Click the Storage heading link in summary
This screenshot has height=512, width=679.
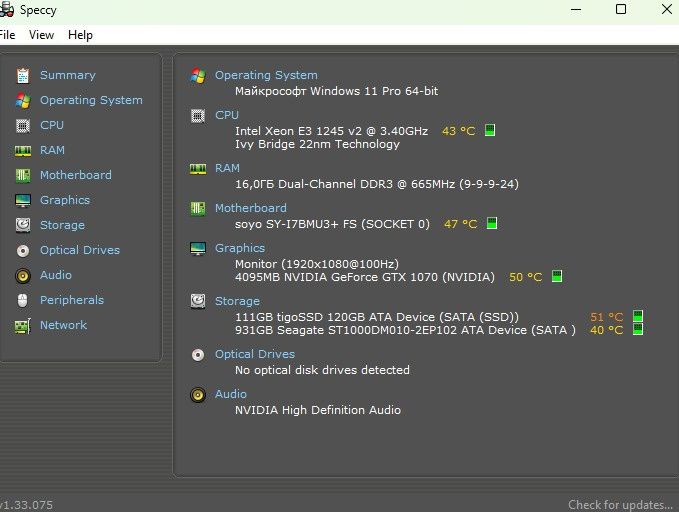[237, 301]
